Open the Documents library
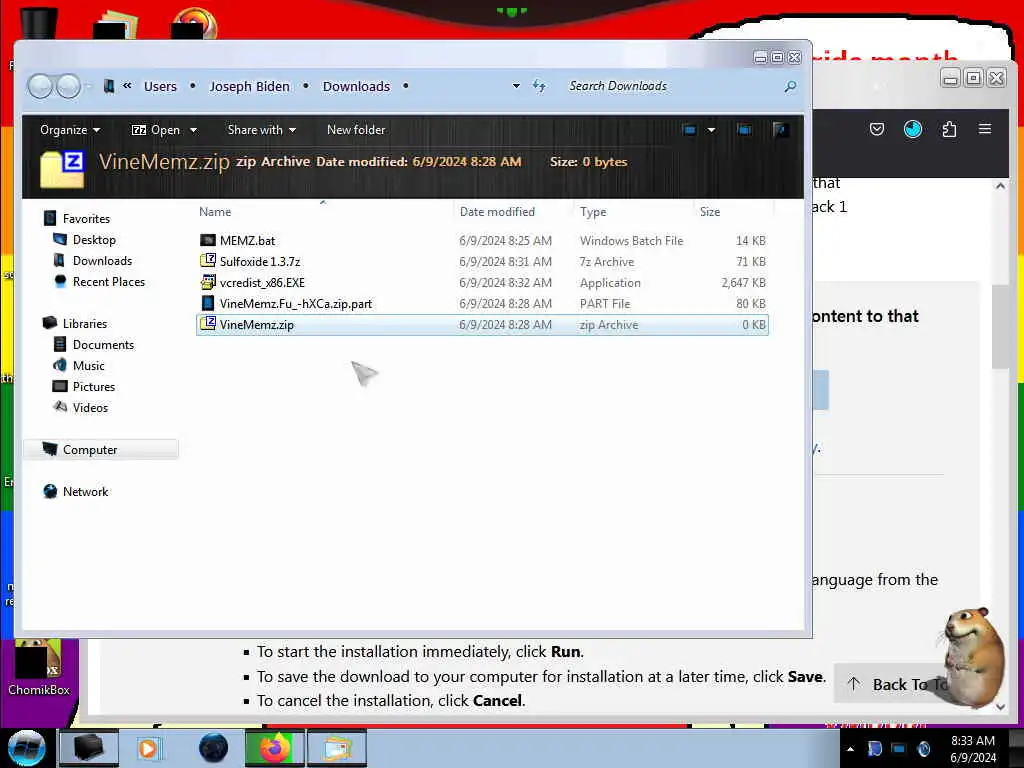1024x768 pixels. pos(103,344)
